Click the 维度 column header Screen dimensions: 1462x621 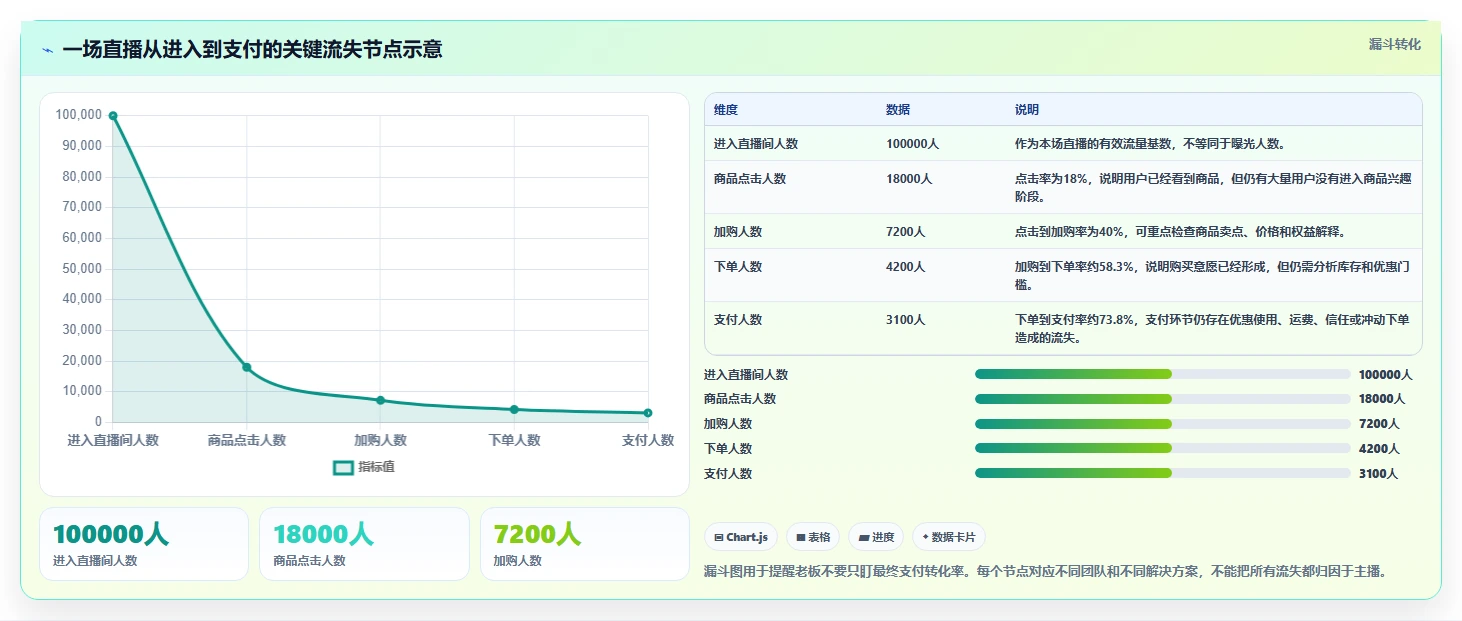pyautogui.click(x=726, y=110)
